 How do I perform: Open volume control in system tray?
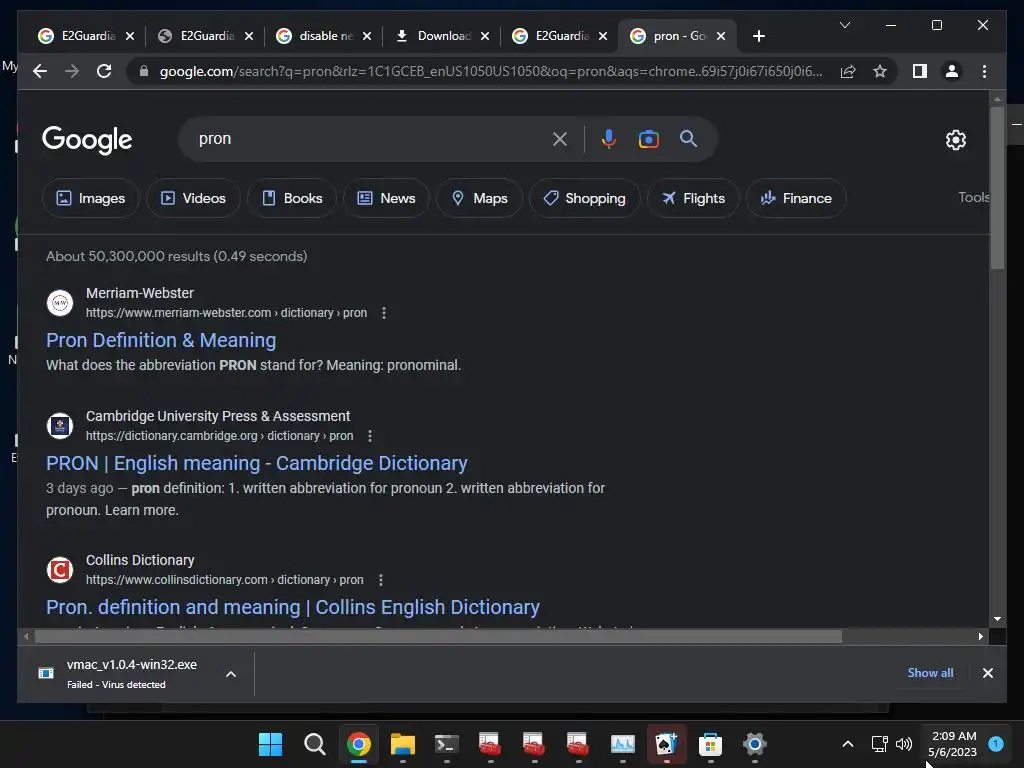coord(904,744)
